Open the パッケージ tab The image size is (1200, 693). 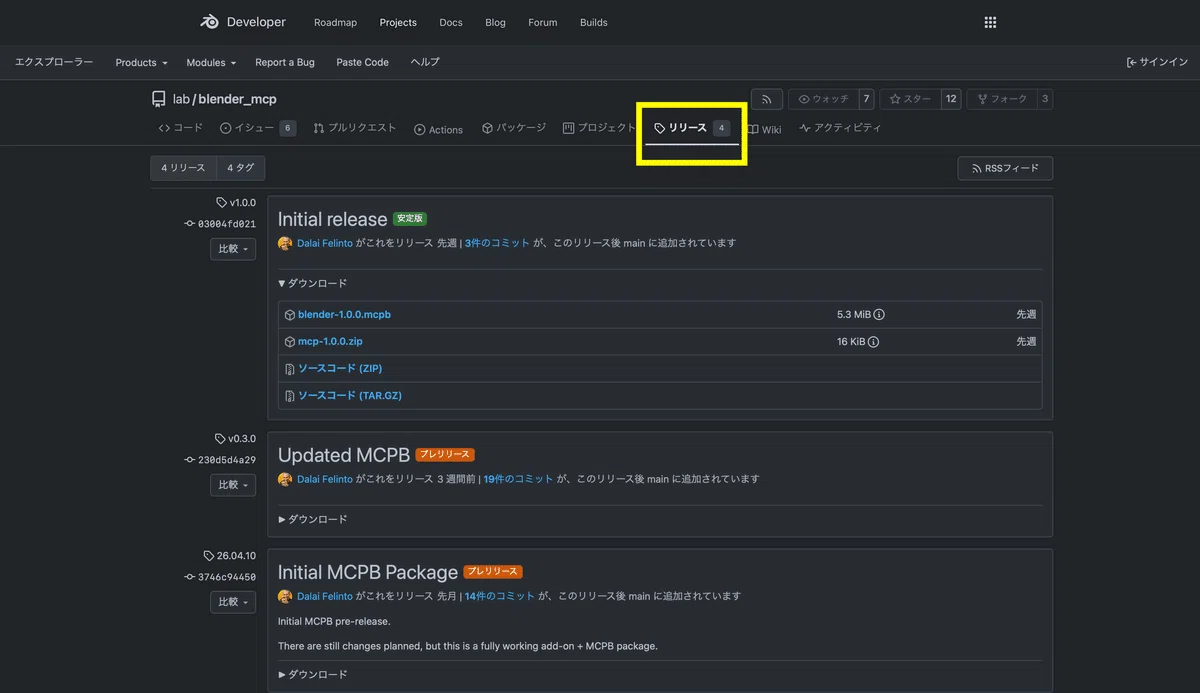[x=514, y=128]
